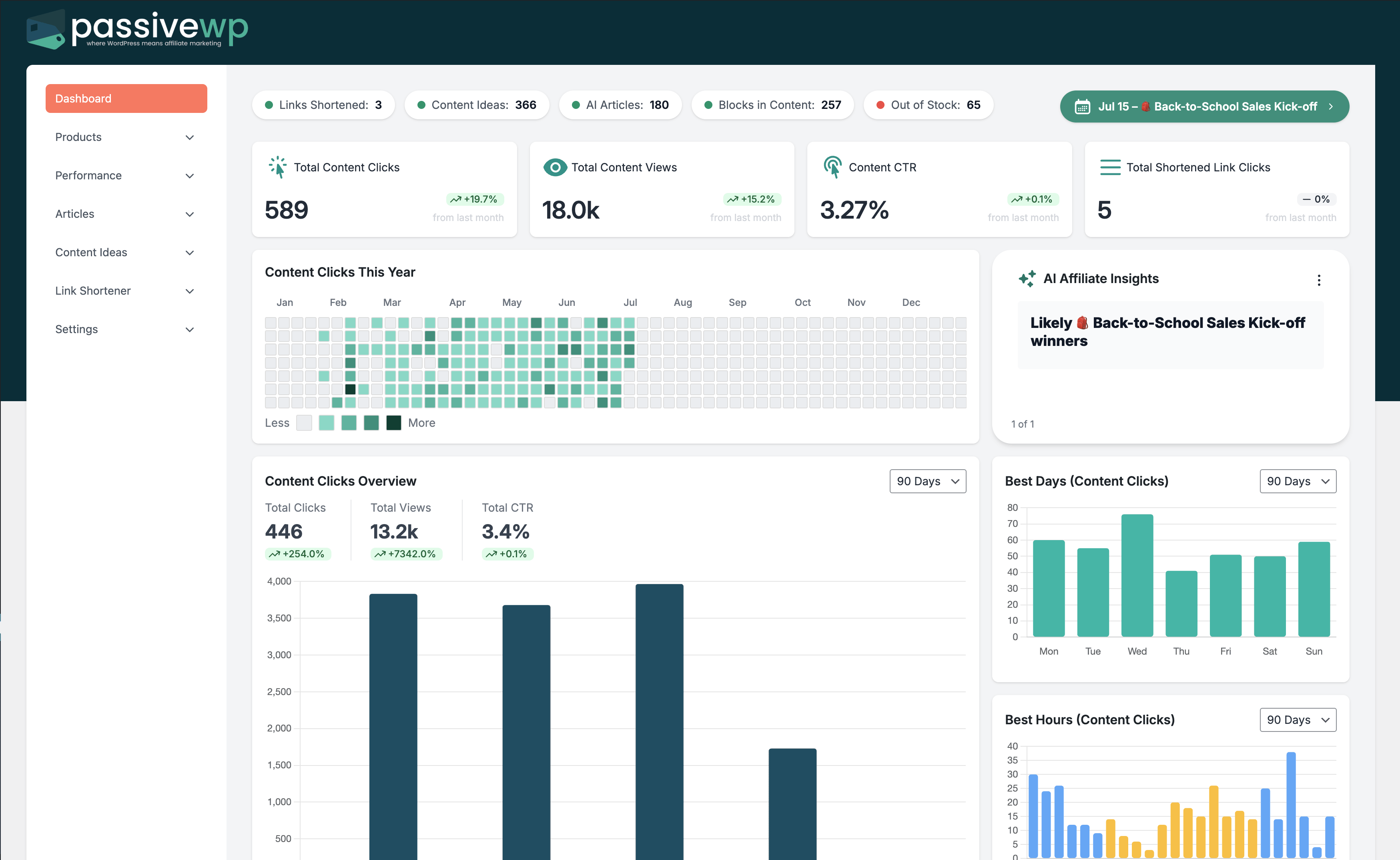The height and width of the screenshot is (860, 1400).
Task: Expand the Performance sidebar section
Action: 126,175
